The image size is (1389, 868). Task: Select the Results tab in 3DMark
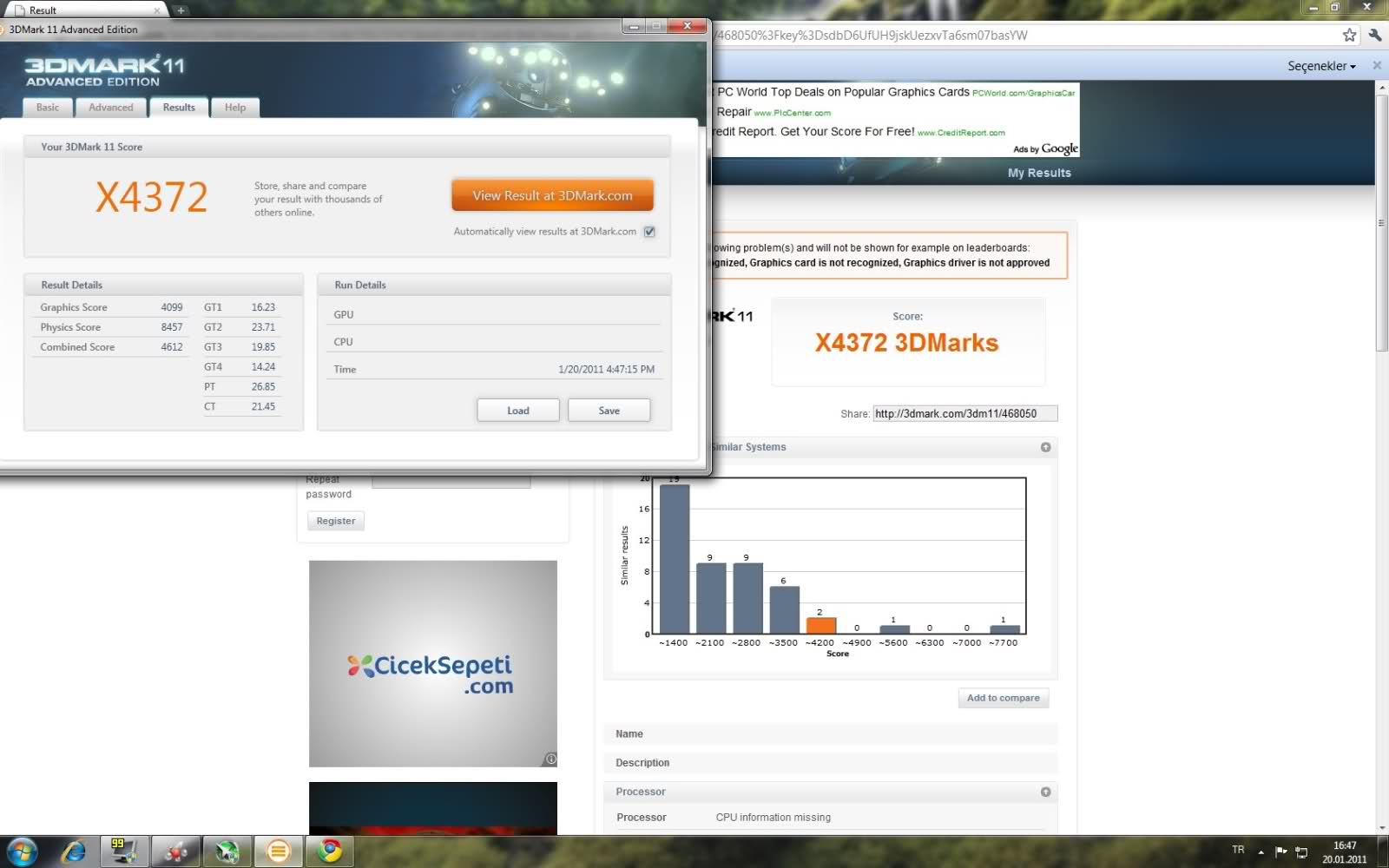point(179,108)
